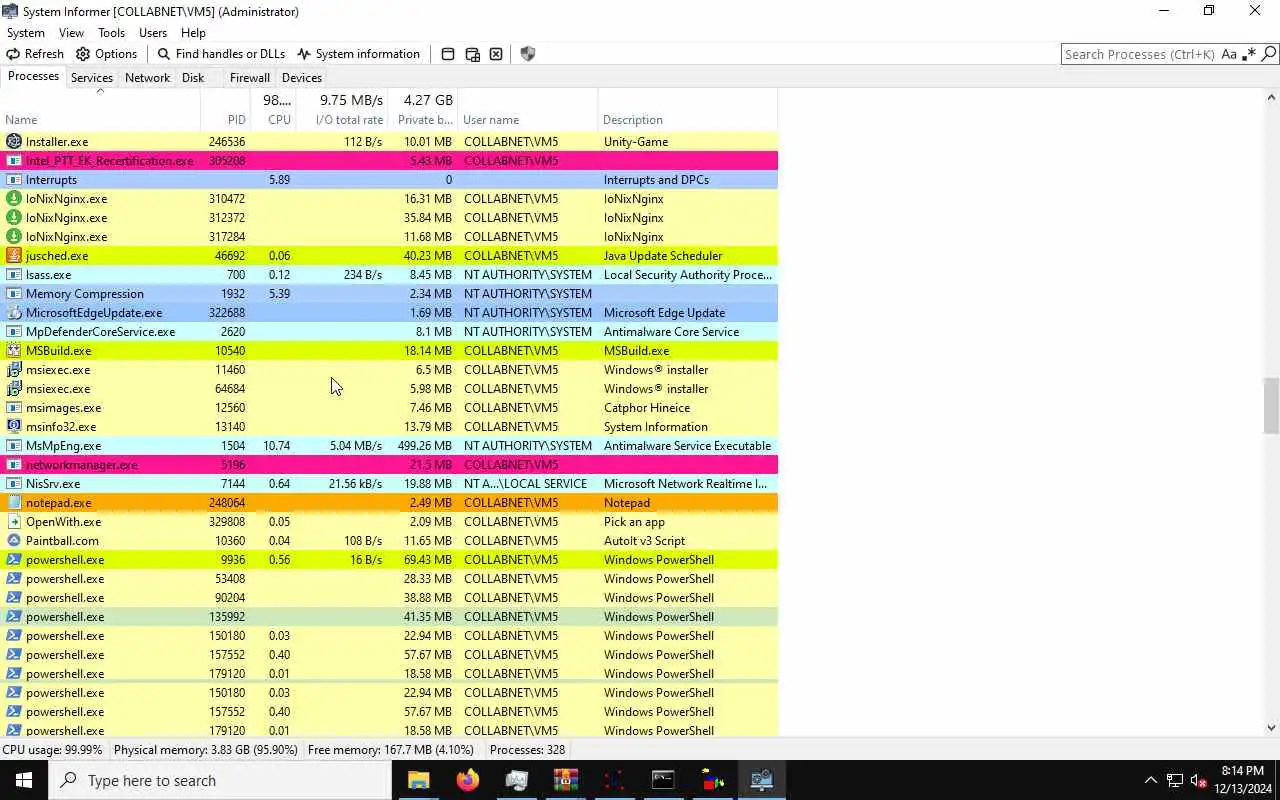The width and height of the screenshot is (1280, 800).
Task: Select the Intel_PTT_EK_Recertification.exe row
Action: 389,161
